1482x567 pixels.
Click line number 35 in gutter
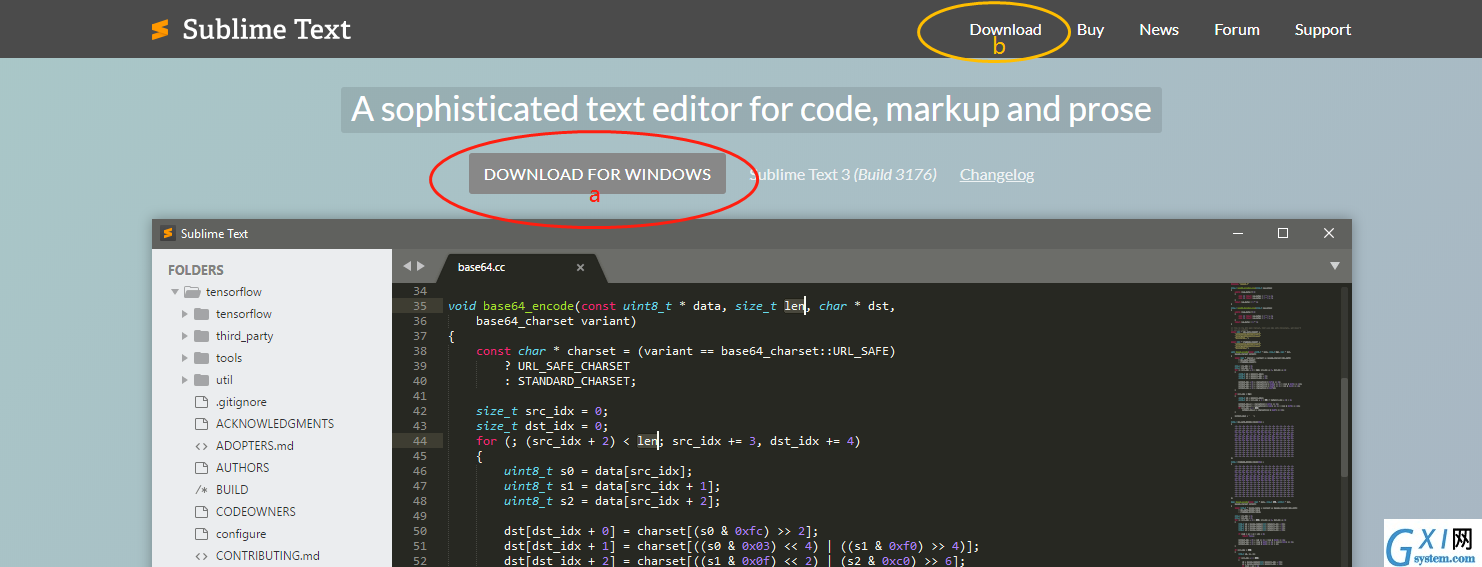[x=420, y=306]
